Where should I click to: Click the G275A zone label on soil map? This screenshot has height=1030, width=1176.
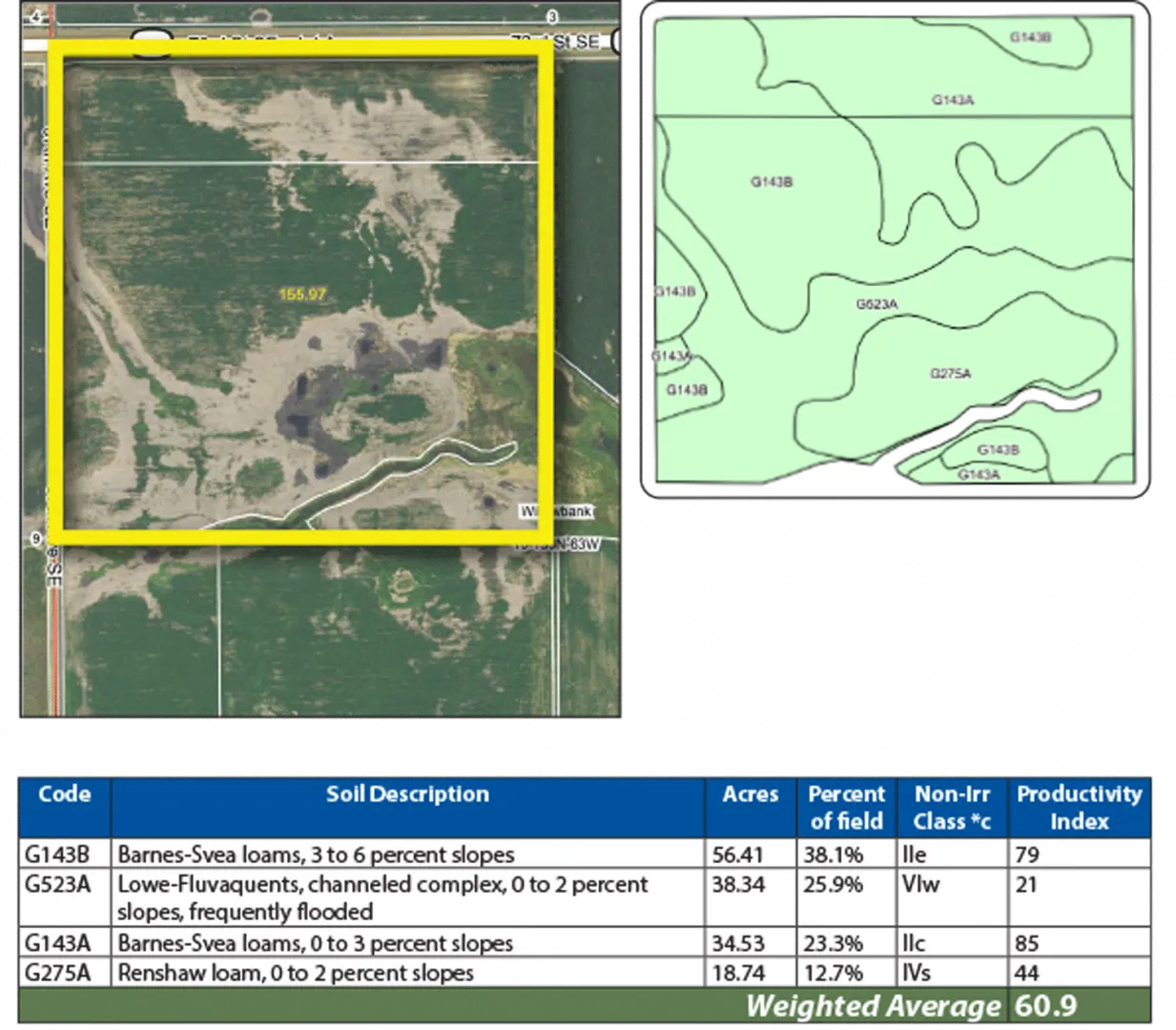tap(950, 373)
